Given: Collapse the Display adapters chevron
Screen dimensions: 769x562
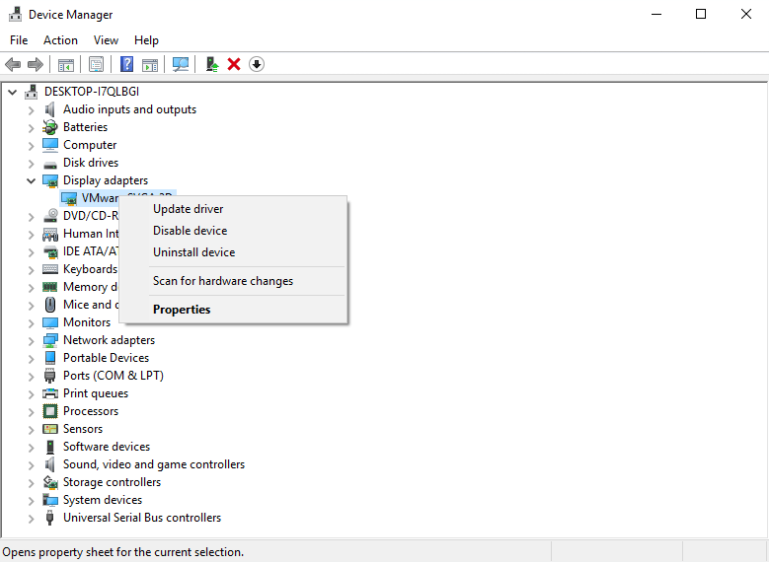Looking at the screenshot, I should [31, 180].
